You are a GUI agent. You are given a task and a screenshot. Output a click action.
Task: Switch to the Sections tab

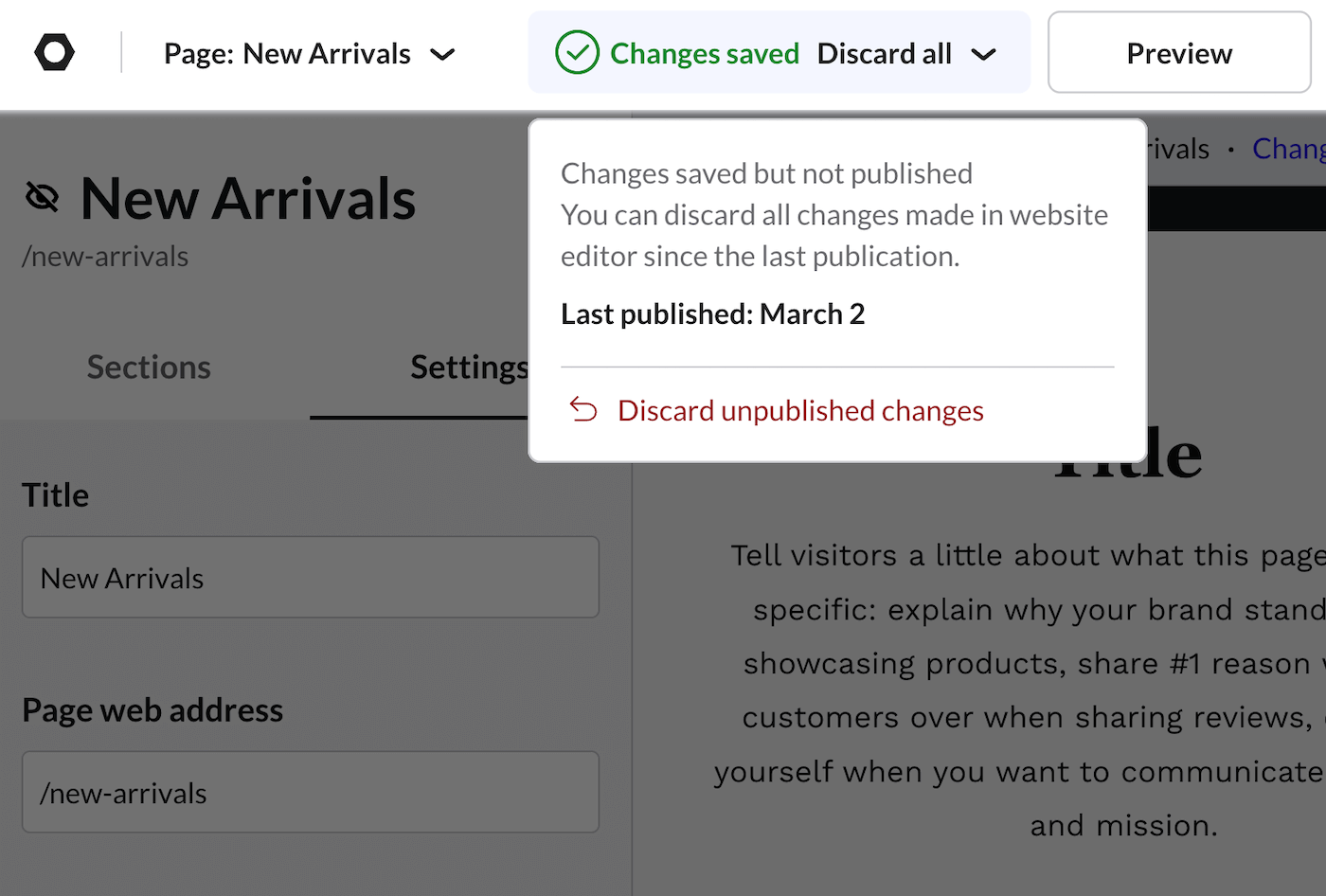(148, 367)
